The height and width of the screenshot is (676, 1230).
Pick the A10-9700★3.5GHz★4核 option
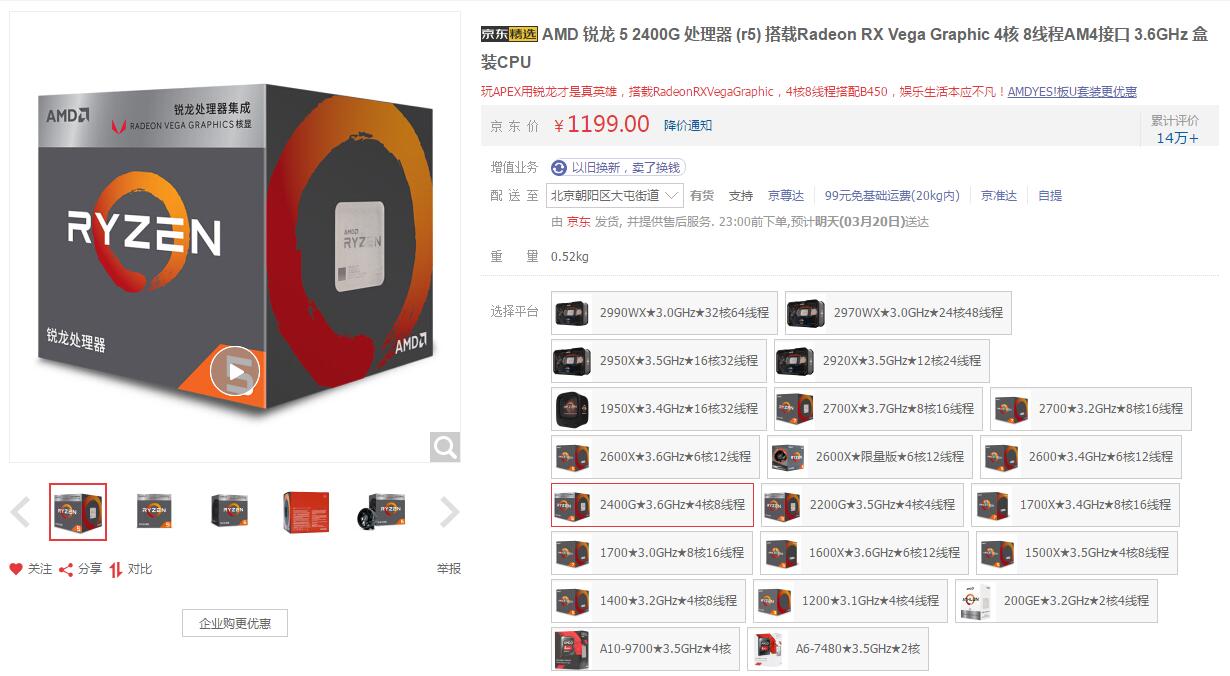[646, 649]
